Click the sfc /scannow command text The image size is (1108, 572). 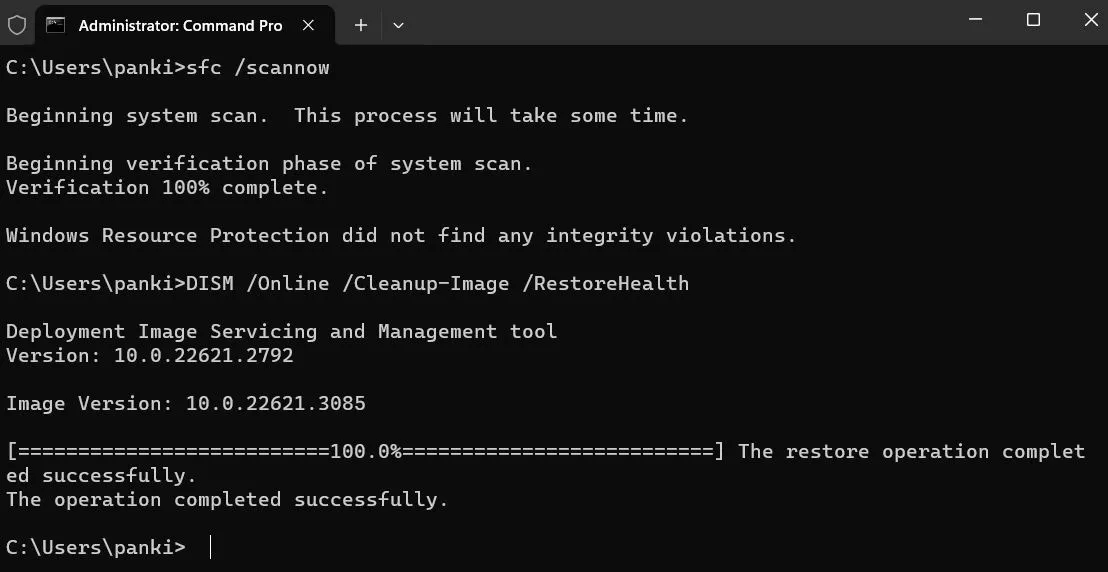pyautogui.click(x=258, y=67)
